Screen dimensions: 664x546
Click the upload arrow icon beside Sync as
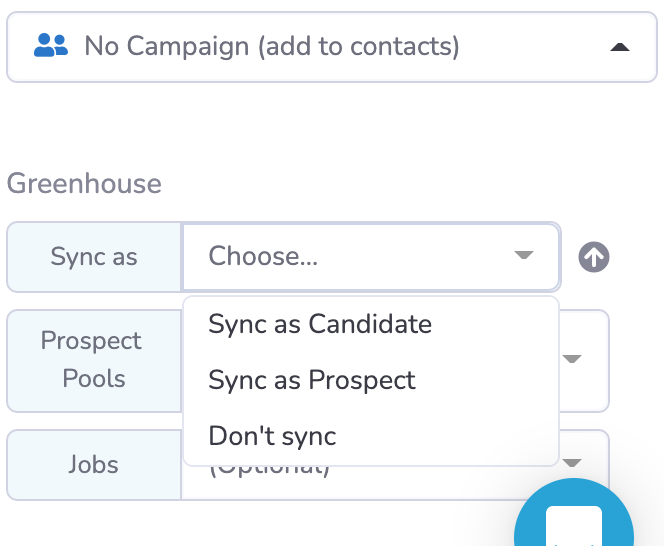594,257
